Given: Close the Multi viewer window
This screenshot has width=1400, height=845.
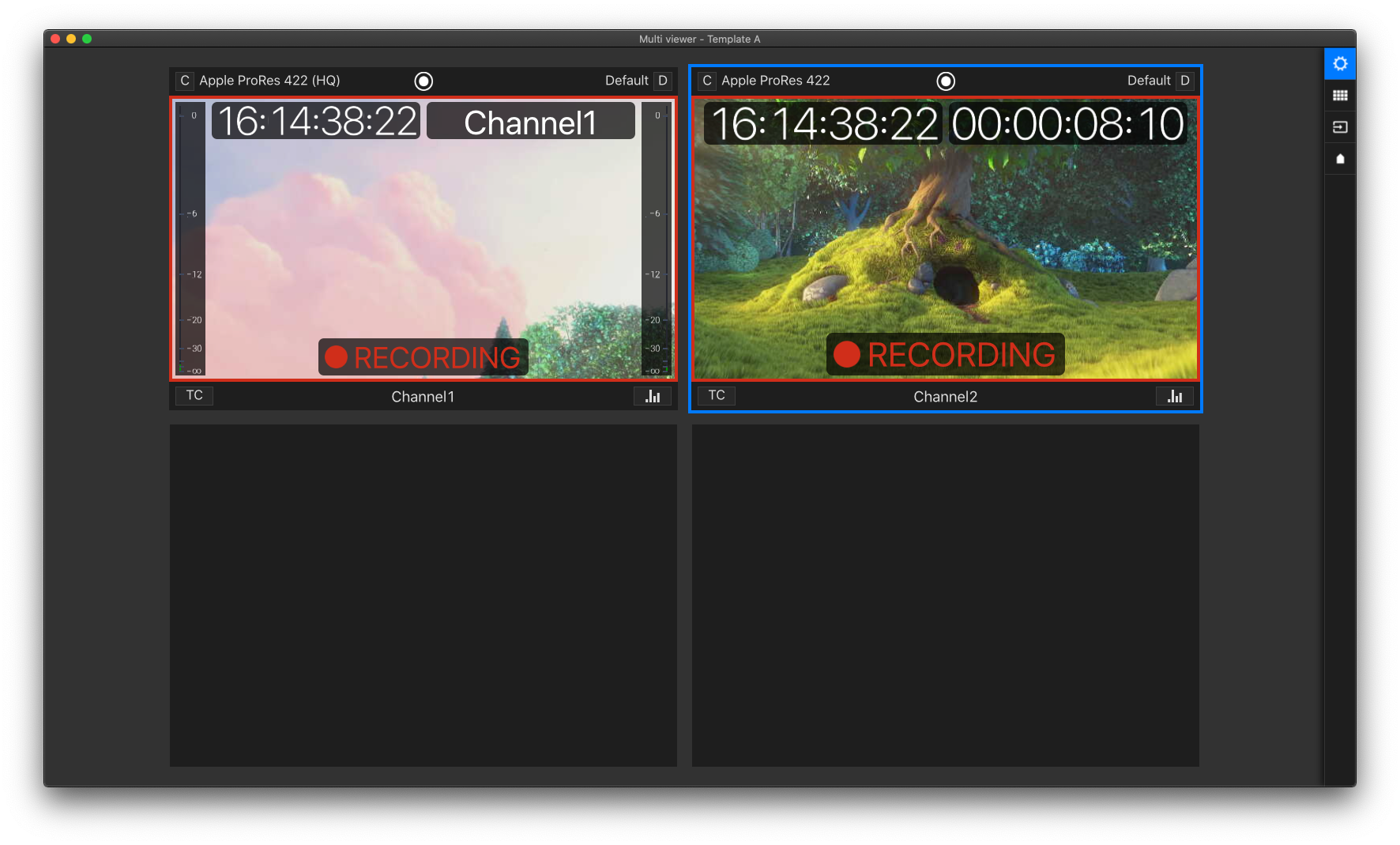Looking at the screenshot, I should (x=55, y=39).
